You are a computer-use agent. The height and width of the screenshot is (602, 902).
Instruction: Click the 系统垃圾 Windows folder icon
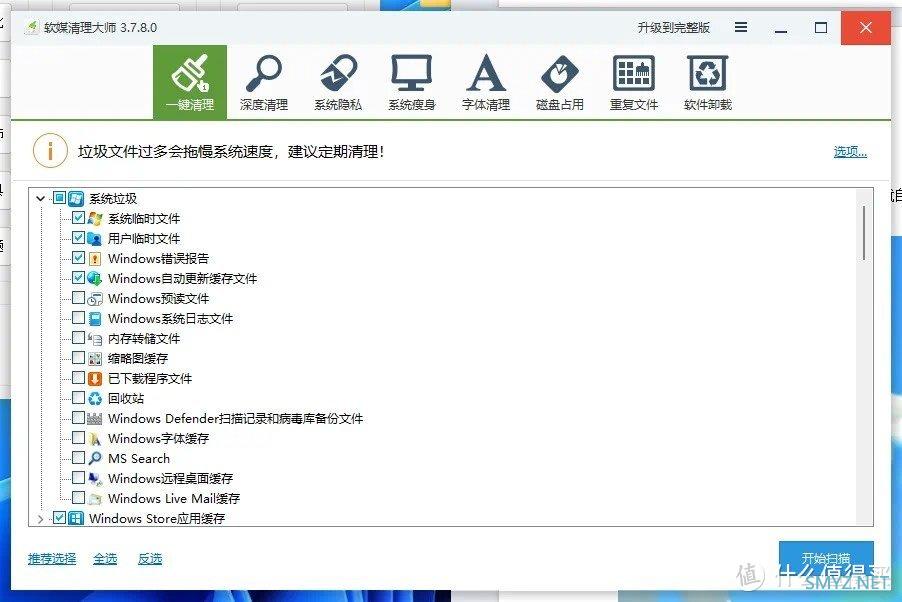(x=76, y=199)
